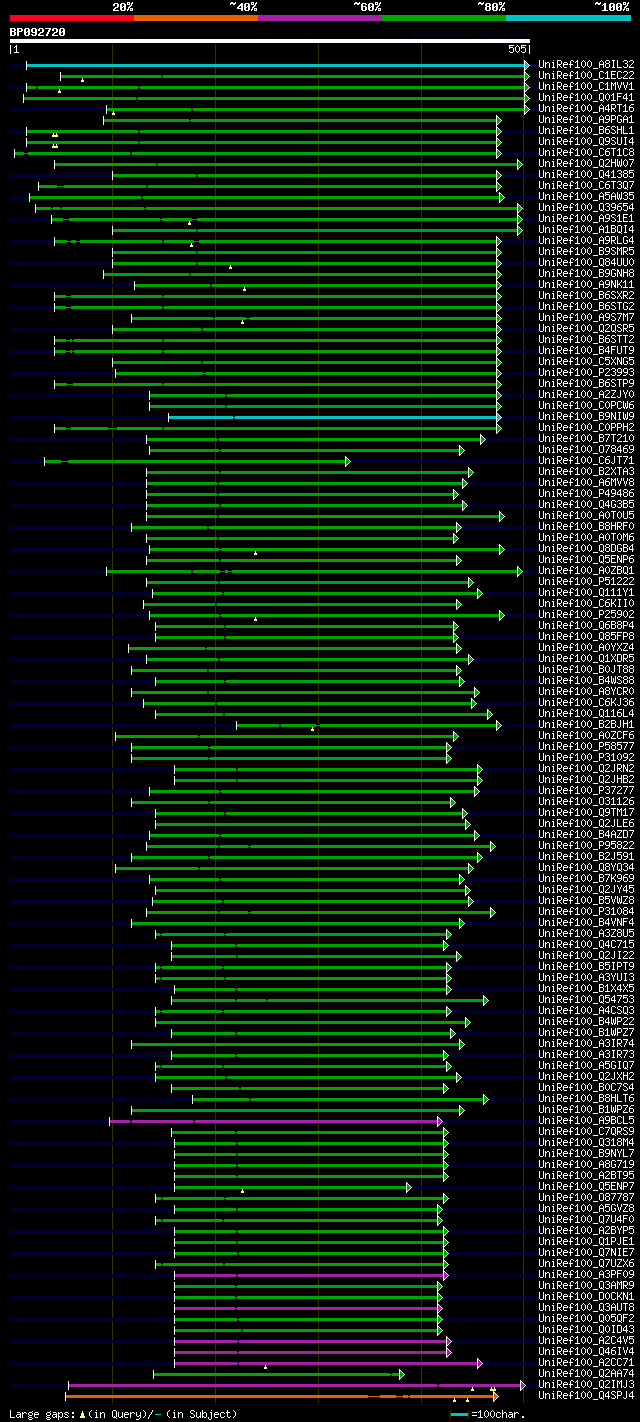Click the white BP092720 query length bar

pos(269,41)
